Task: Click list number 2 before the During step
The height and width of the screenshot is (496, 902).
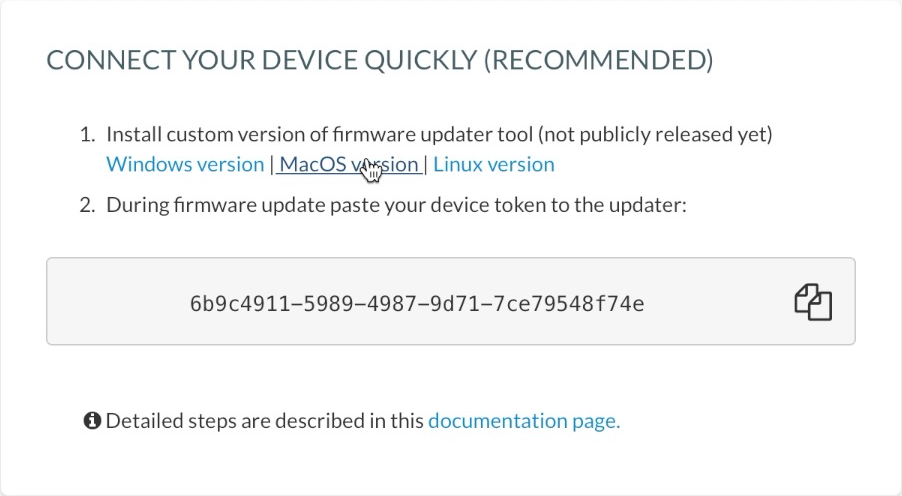Action: click(x=87, y=205)
